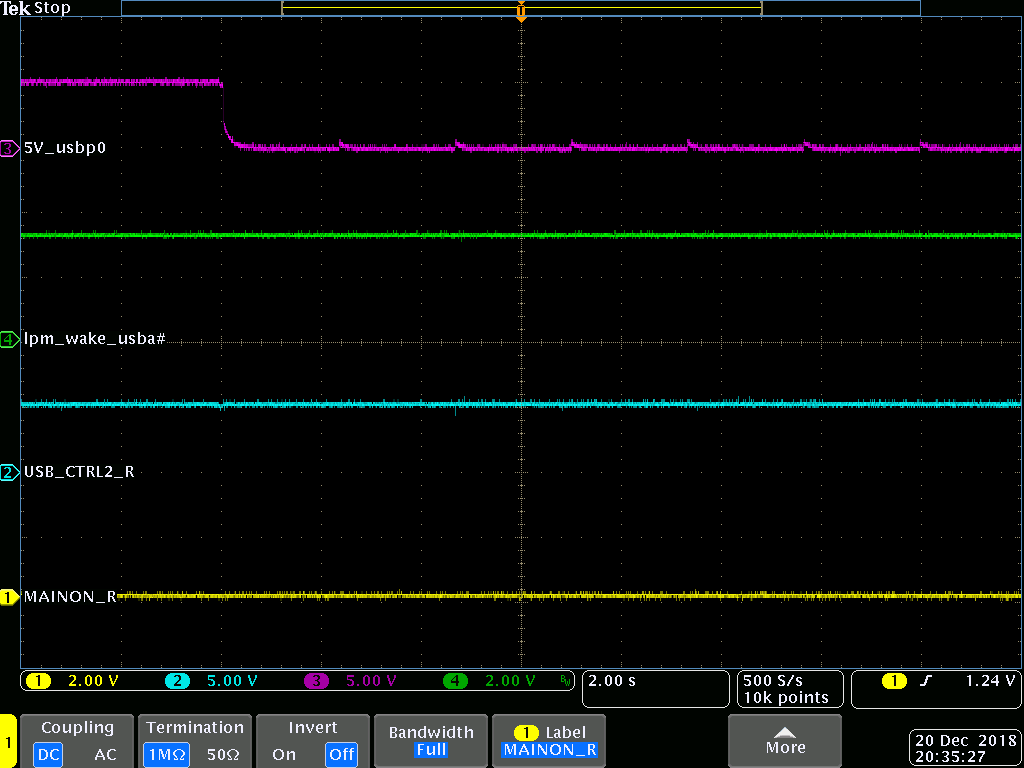Click channel 2 USB_CTRL2_R ground indicator
The width and height of the screenshot is (1024, 768).
click(x=9, y=473)
